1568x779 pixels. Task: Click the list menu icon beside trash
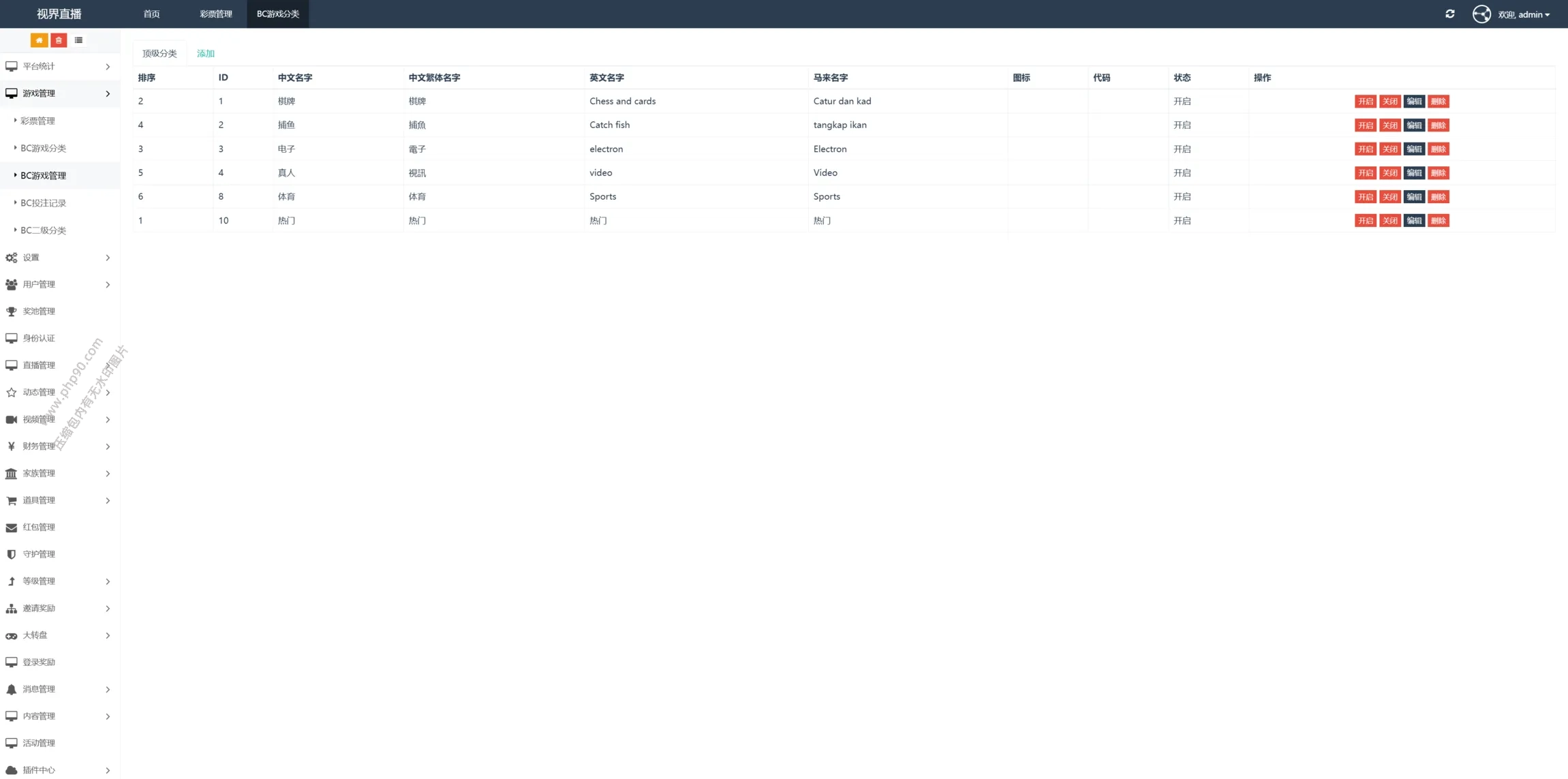(x=78, y=40)
